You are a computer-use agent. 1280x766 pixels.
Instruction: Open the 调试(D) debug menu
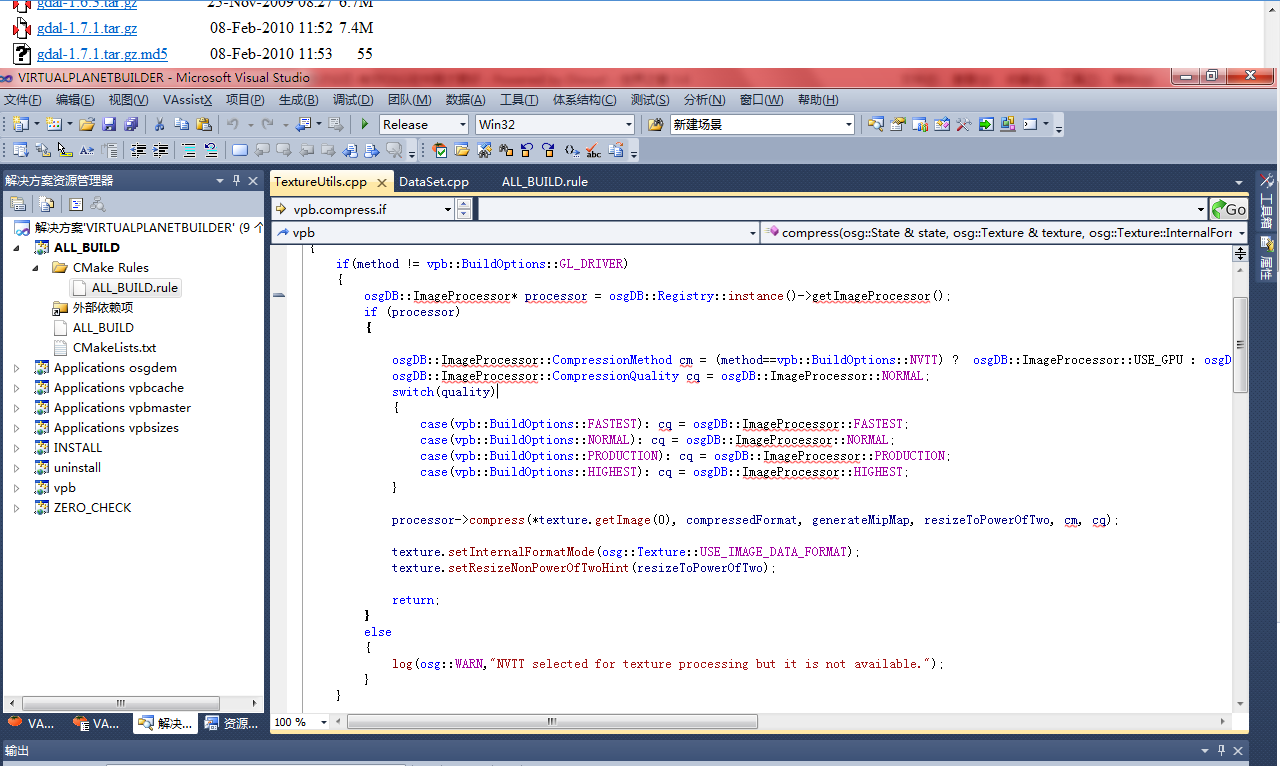[x=353, y=100]
